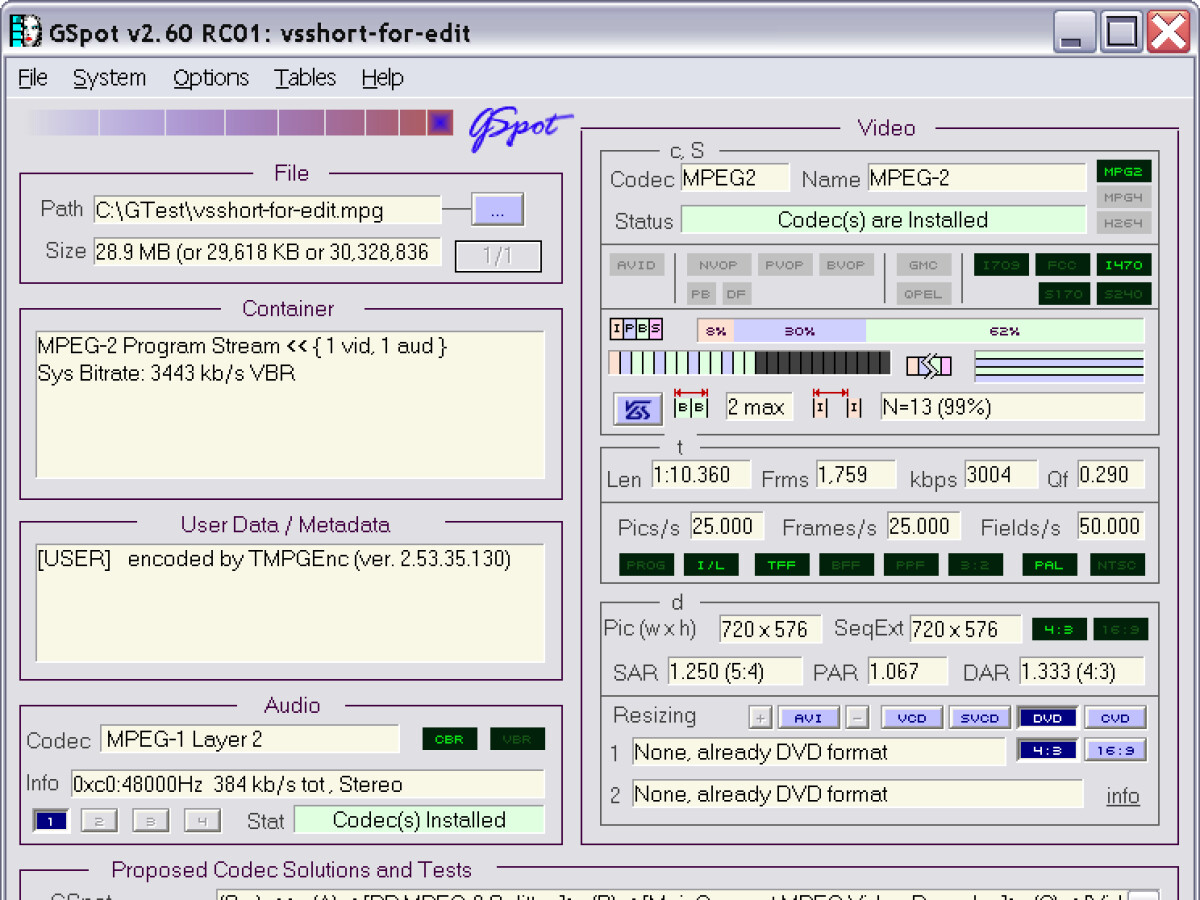1200x900 pixels.
Task: Click the PVOP indicator
Action: [x=784, y=265]
